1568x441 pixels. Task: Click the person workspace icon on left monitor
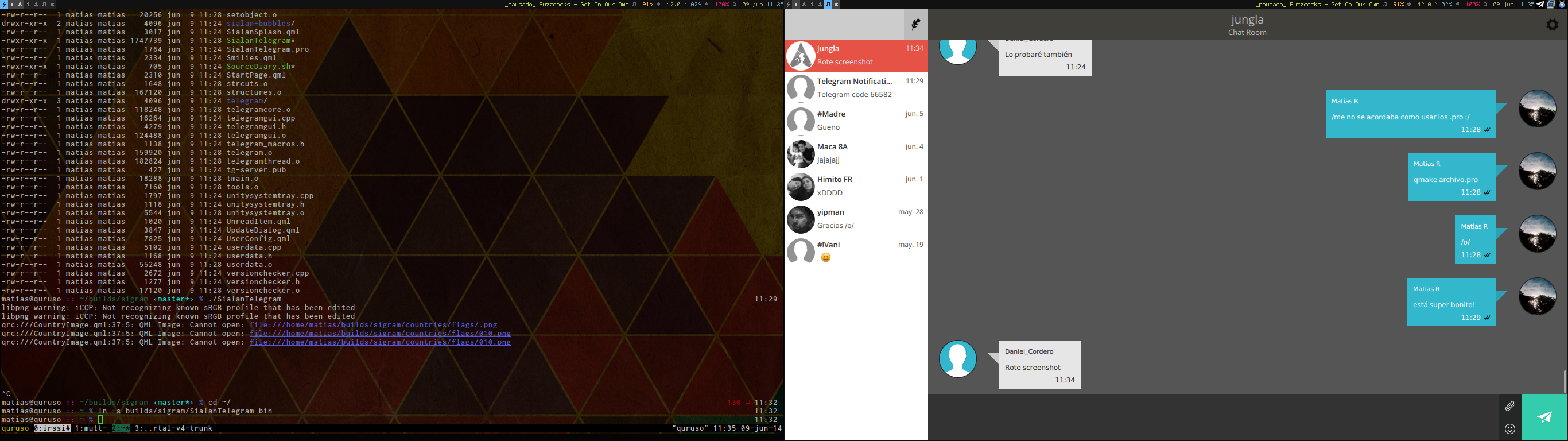click(36, 4)
